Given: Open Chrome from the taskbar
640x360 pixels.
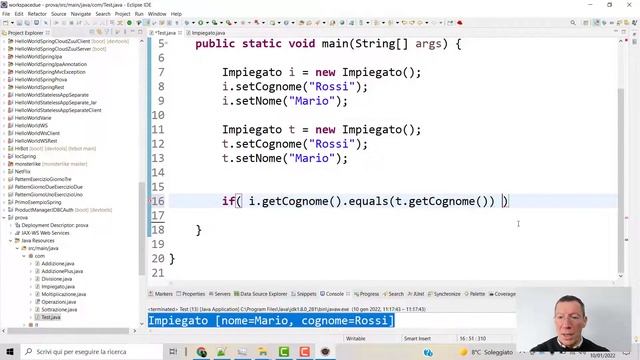Looking at the screenshot, I should (x=201, y=352).
